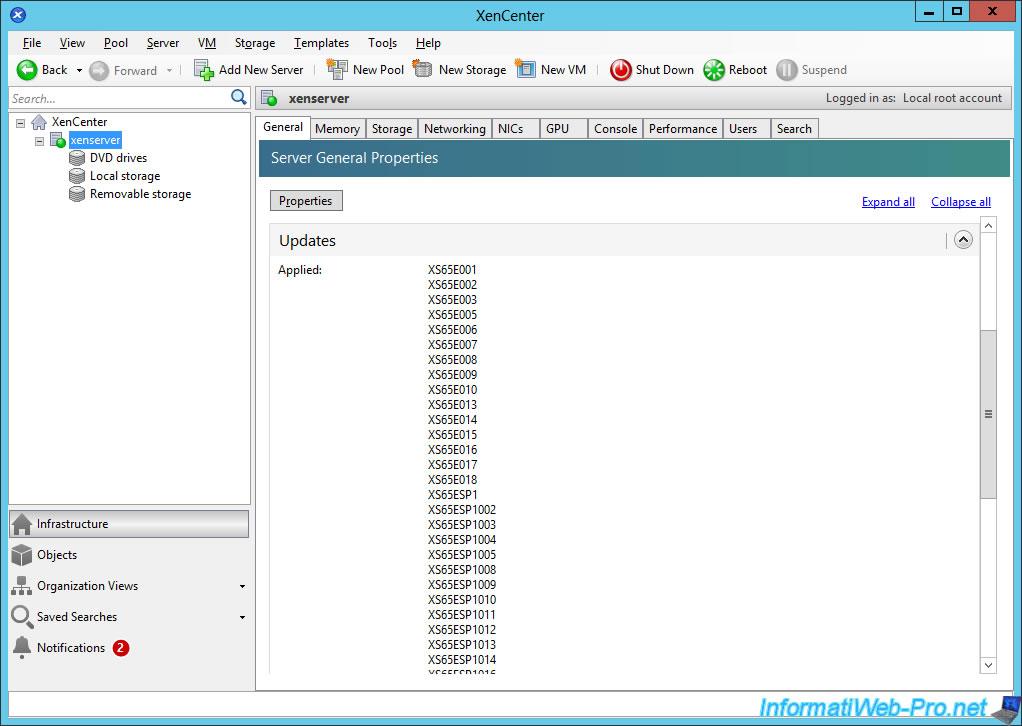Click the Add New Server label
1022x726 pixels.
click(261, 70)
